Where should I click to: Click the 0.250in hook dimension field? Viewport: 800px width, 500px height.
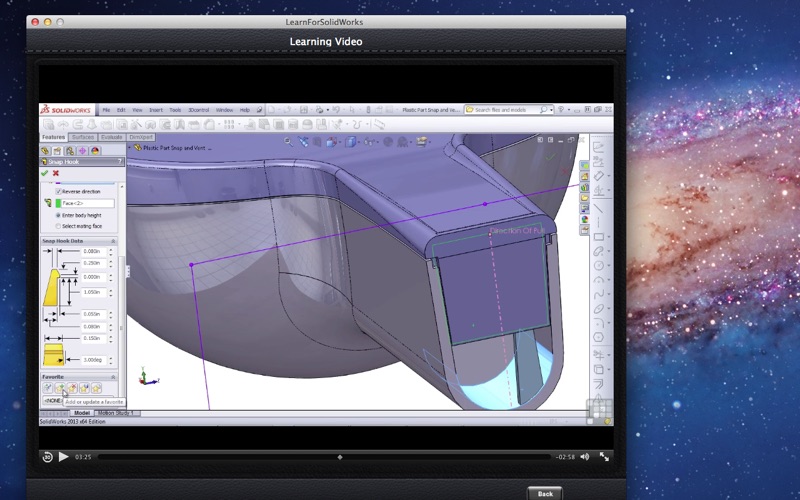click(94, 263)
